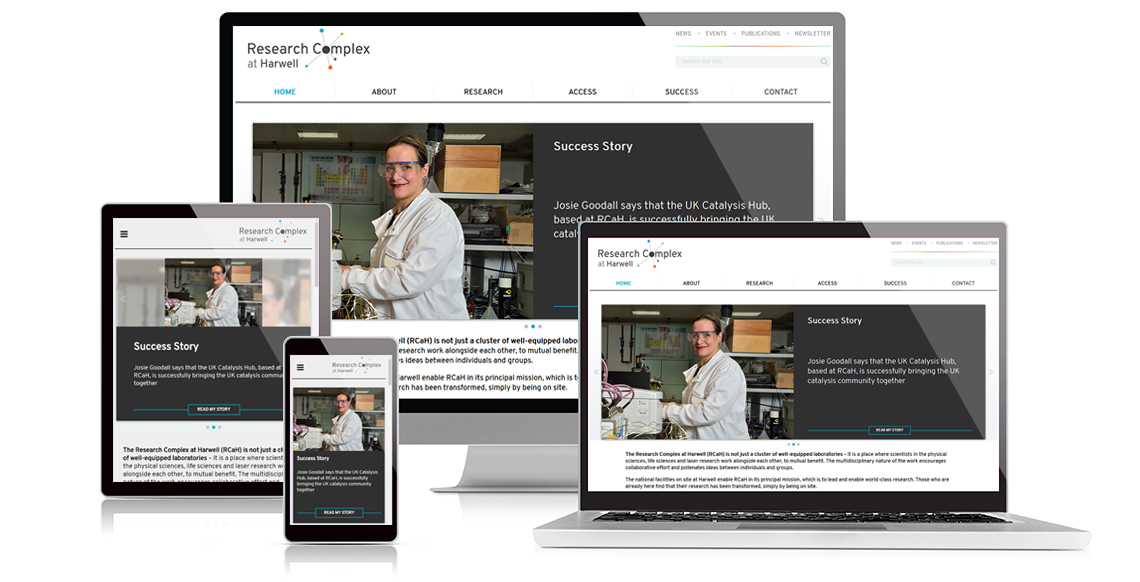Click the scientist hero photo on the laptop
This screenshot has width=1140, height=582.
(x=698, y=372)
